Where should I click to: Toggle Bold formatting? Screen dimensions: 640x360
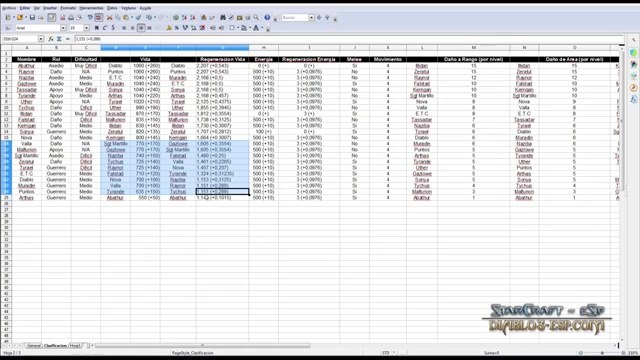(x=97, y=28)
